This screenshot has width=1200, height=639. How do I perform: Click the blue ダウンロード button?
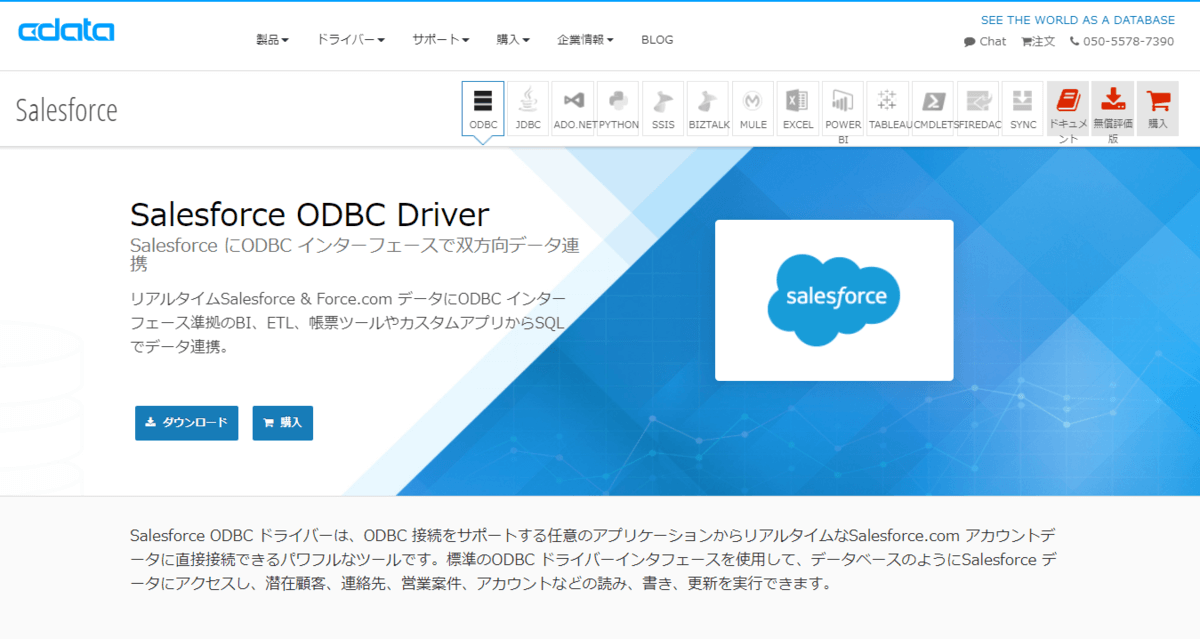[x=187, y=423]
